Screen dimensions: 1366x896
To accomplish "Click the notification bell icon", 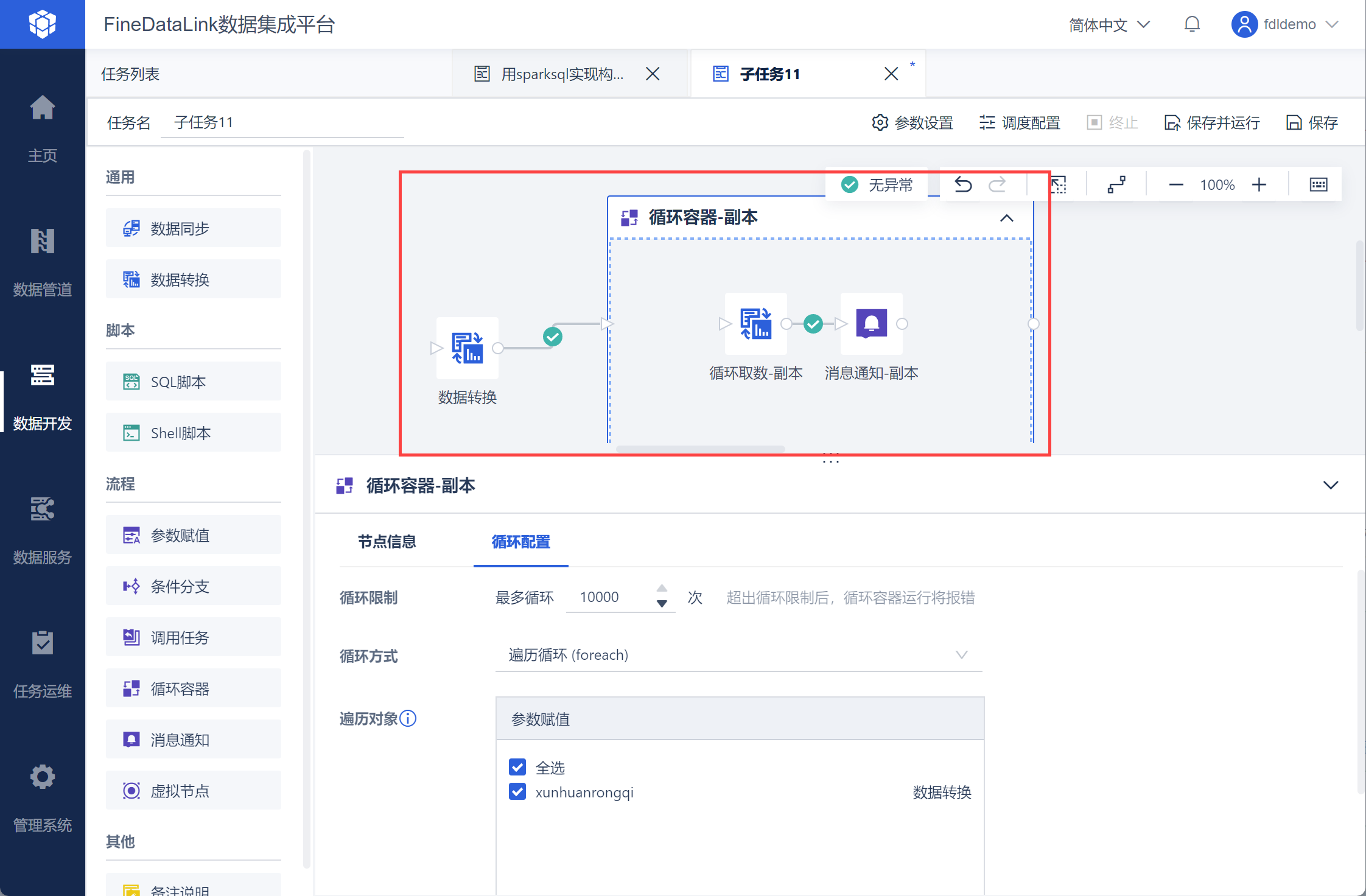I will 1192,24.
